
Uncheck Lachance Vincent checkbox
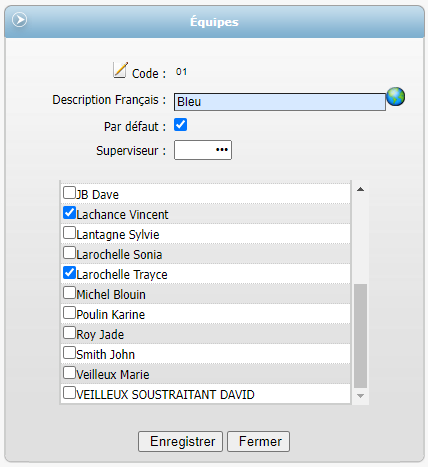pos(69,212)
